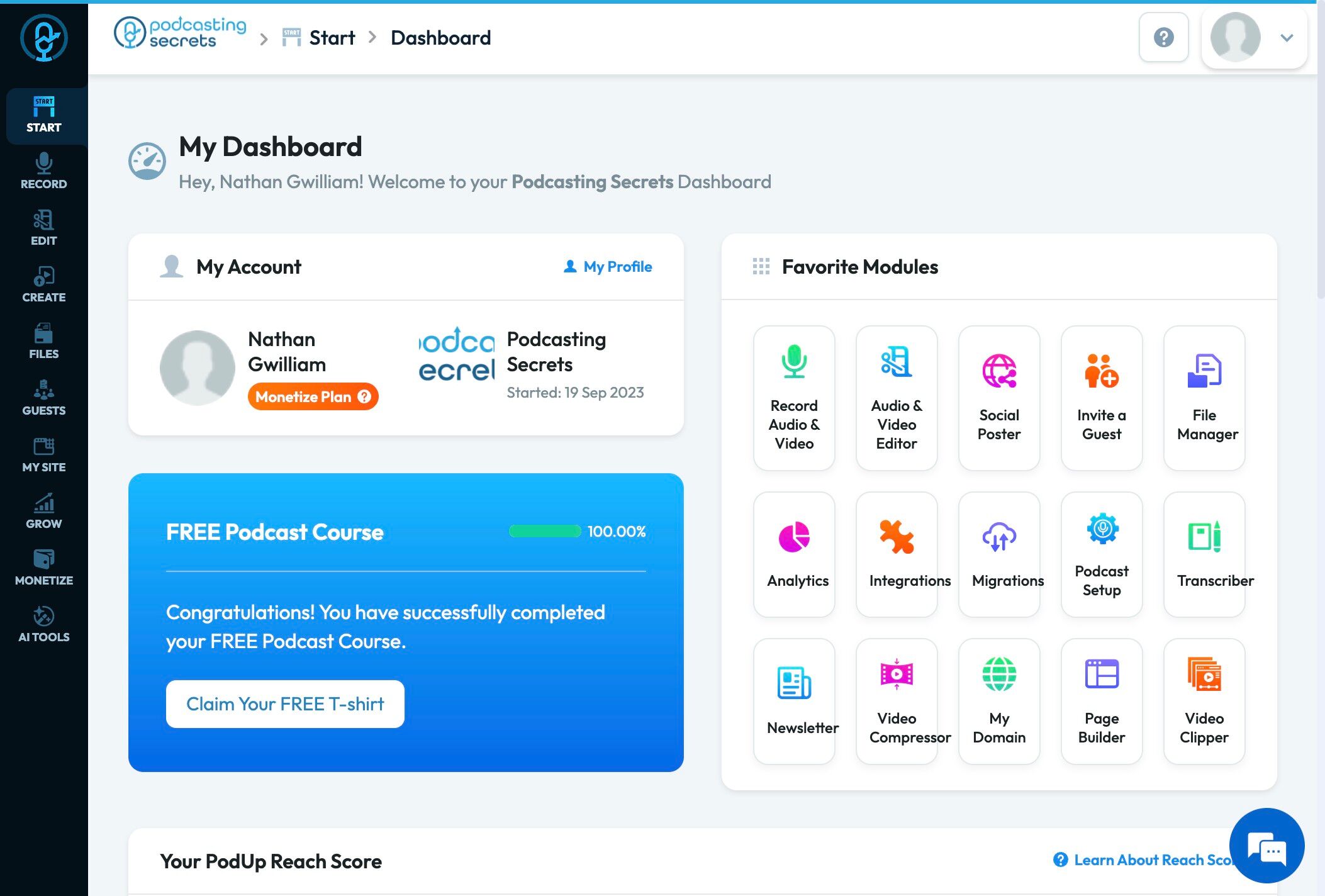Open the Invite a Guest module

[1102, 398]
